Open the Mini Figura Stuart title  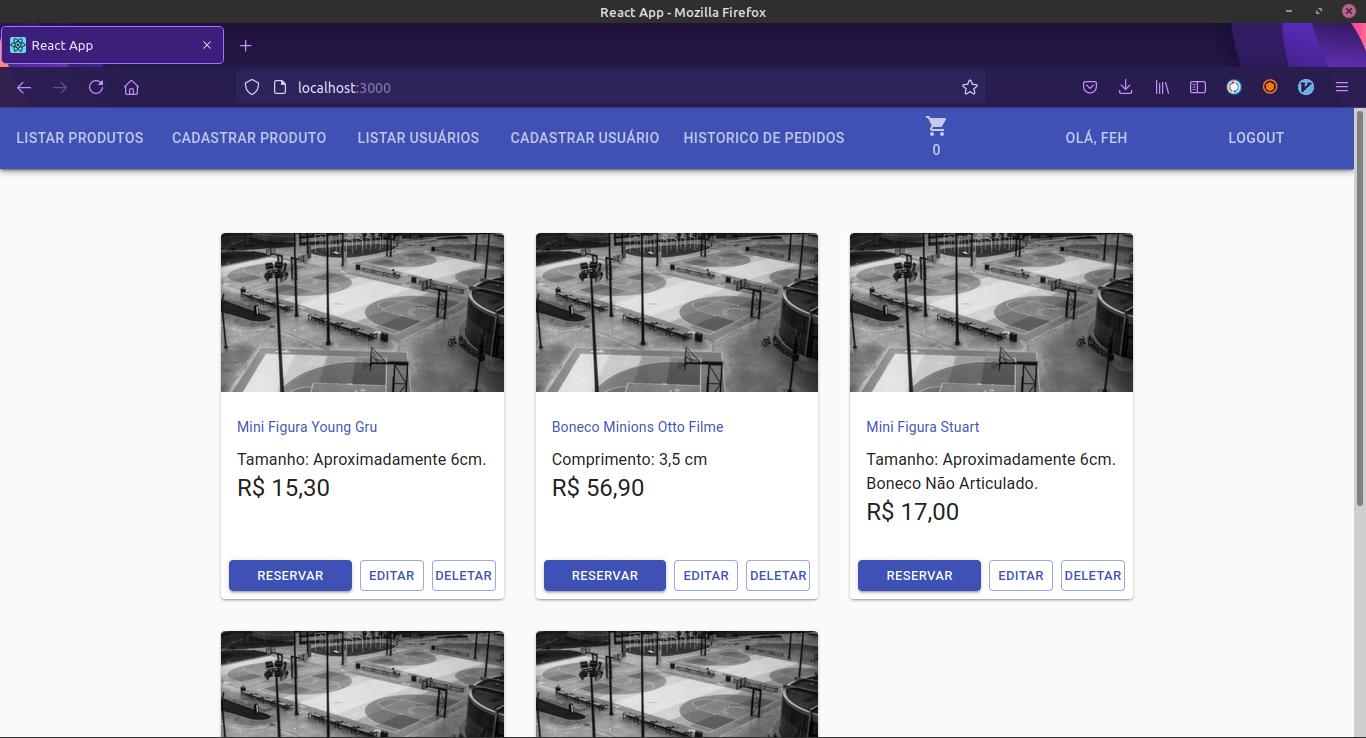pyautogui.click(x=923, y=427)
